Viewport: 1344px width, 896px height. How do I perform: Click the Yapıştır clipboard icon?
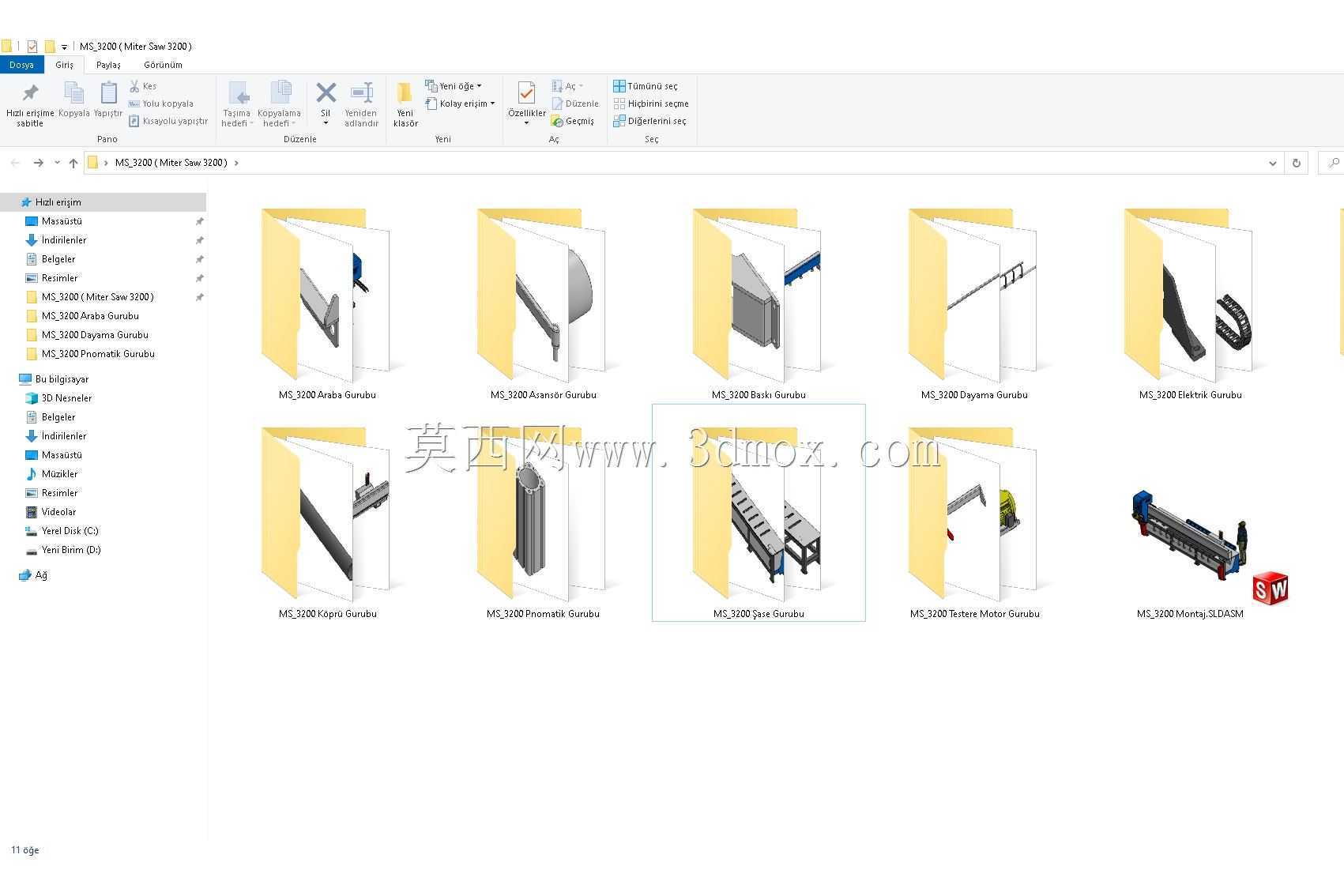[108, 93]
